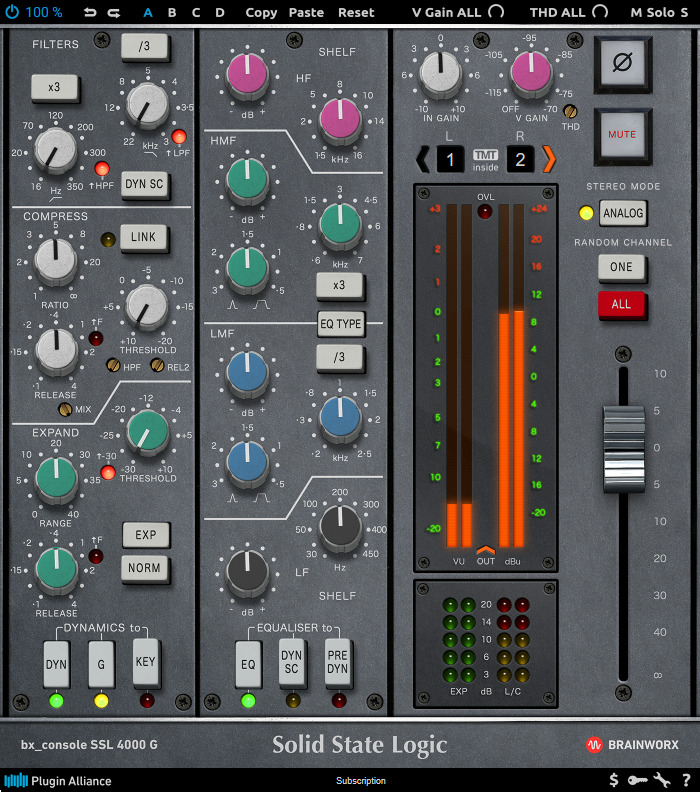
Task: Click the 100 % scale value
Action: pos(44,12)
